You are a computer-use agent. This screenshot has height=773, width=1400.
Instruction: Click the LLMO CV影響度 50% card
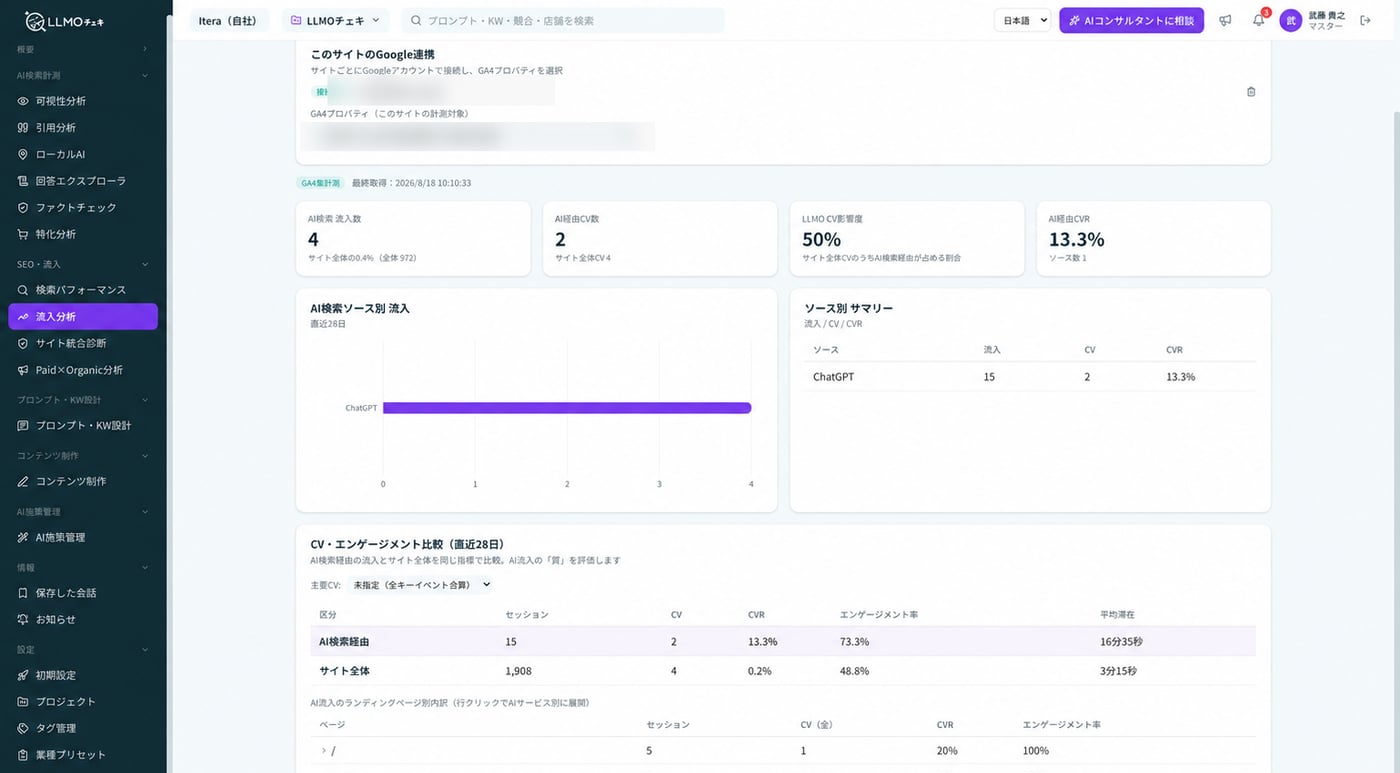[x=907, y=239]
